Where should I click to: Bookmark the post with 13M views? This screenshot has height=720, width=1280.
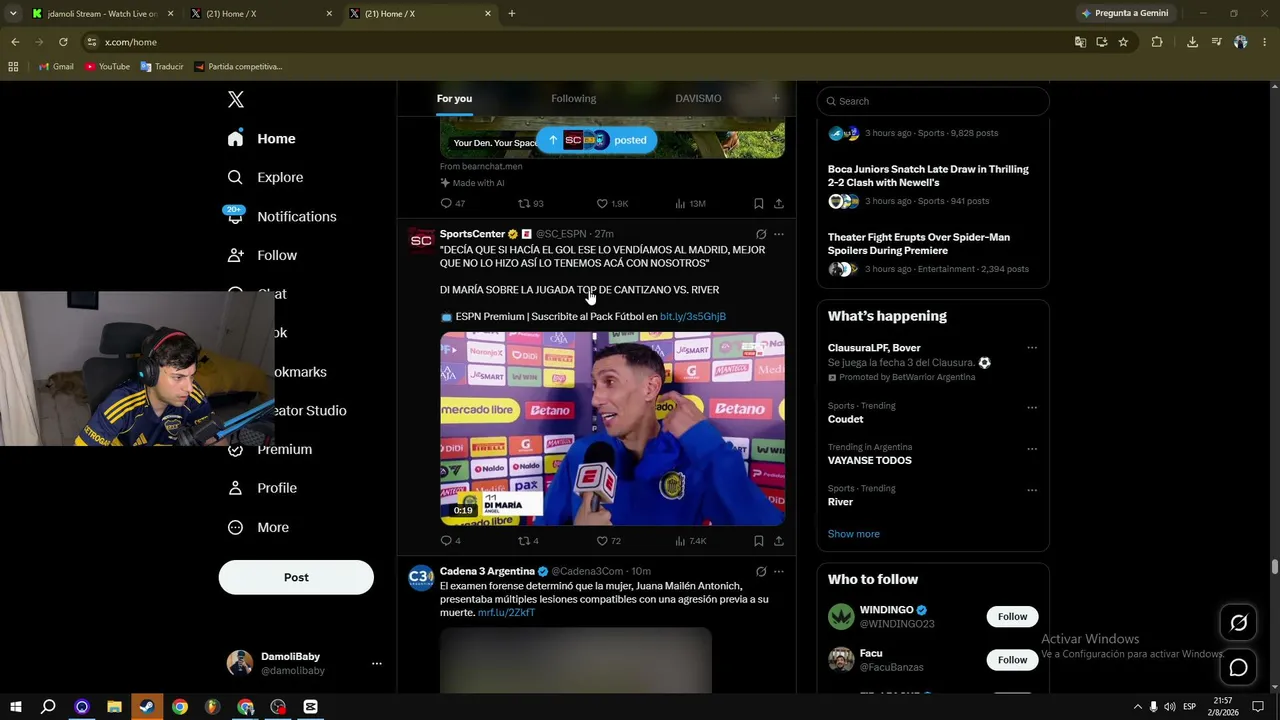tap(759, 203)
